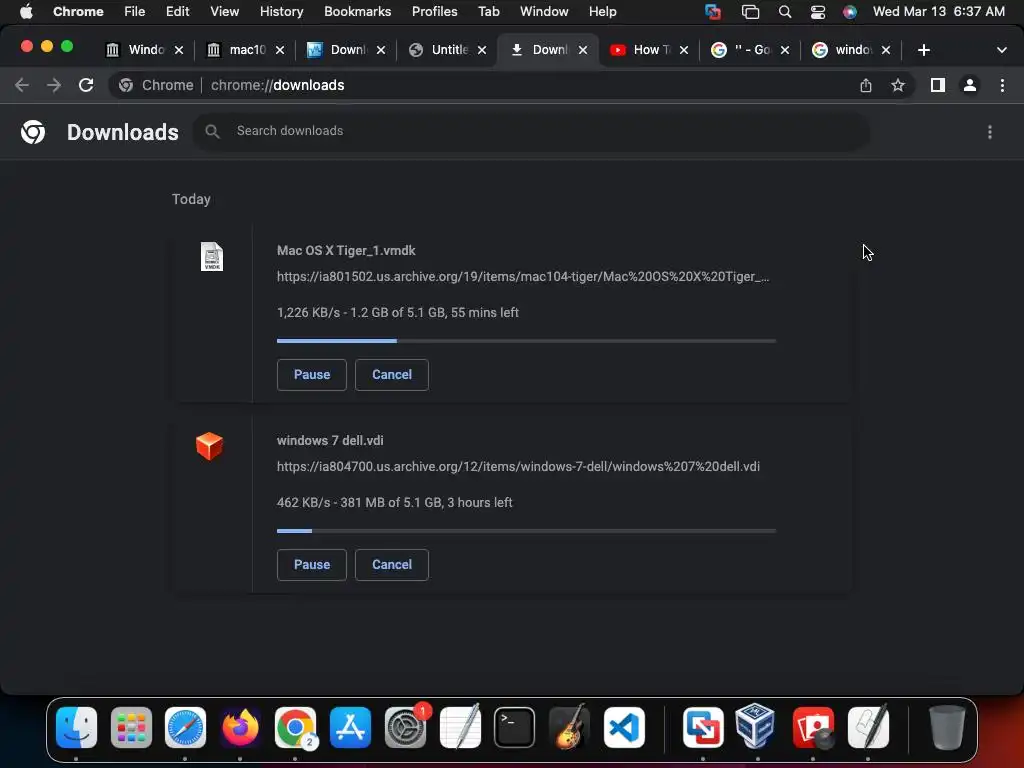Open Chrome's three-dot main menu
The width and height of the screenshot is (1024, 768).
click(x=1002, y=85)
